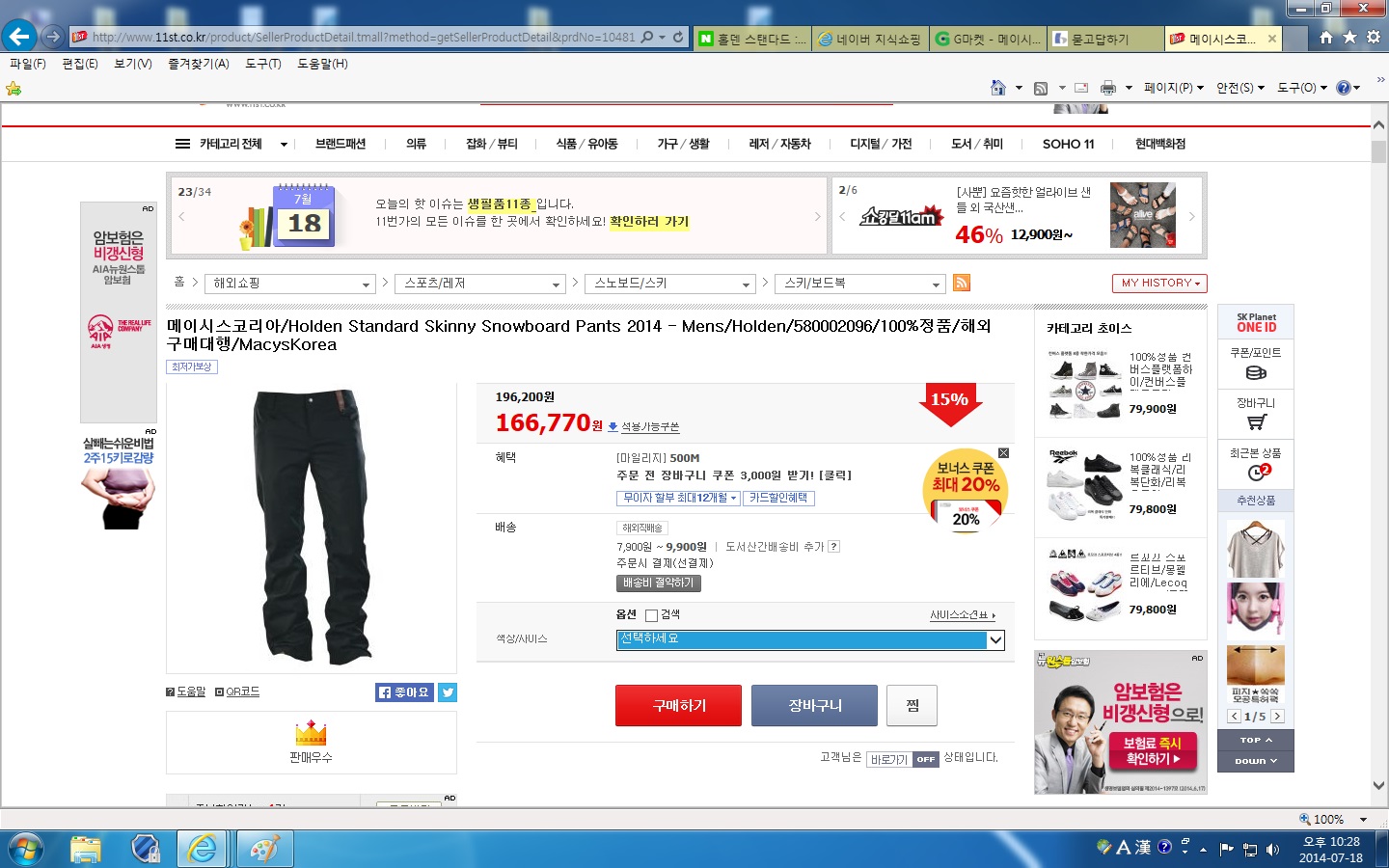
Task: Click the Facebook 좋아요 like button
Action: (x=403, y=692)
